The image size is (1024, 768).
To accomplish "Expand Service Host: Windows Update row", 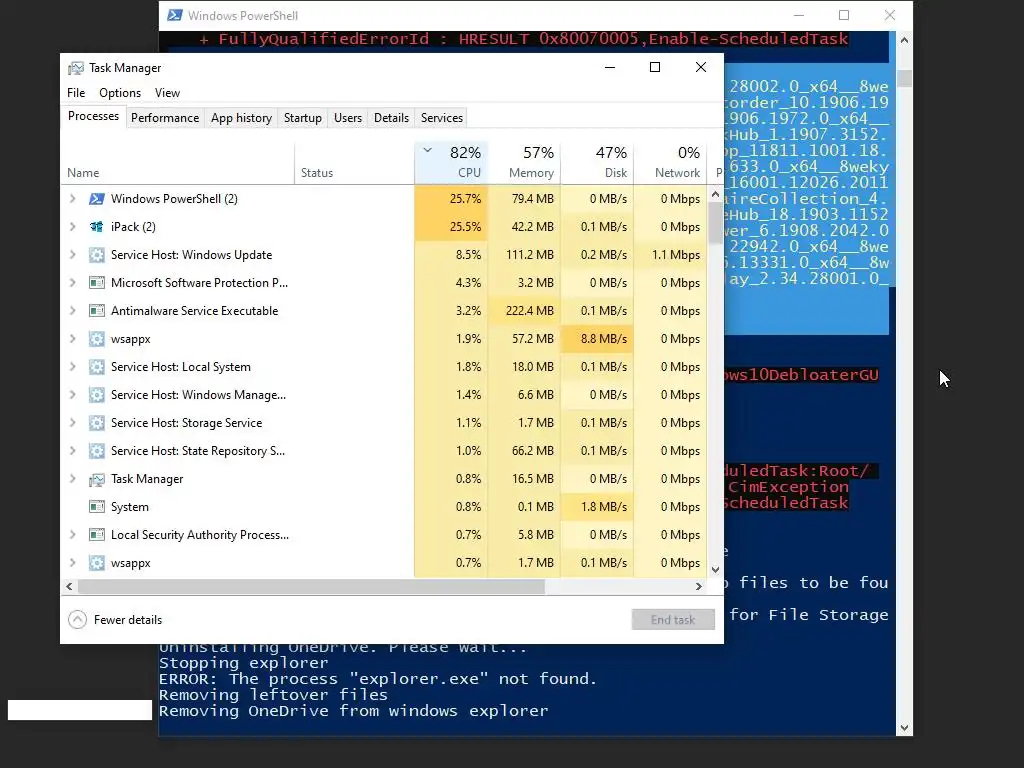I will pos(72,255).
